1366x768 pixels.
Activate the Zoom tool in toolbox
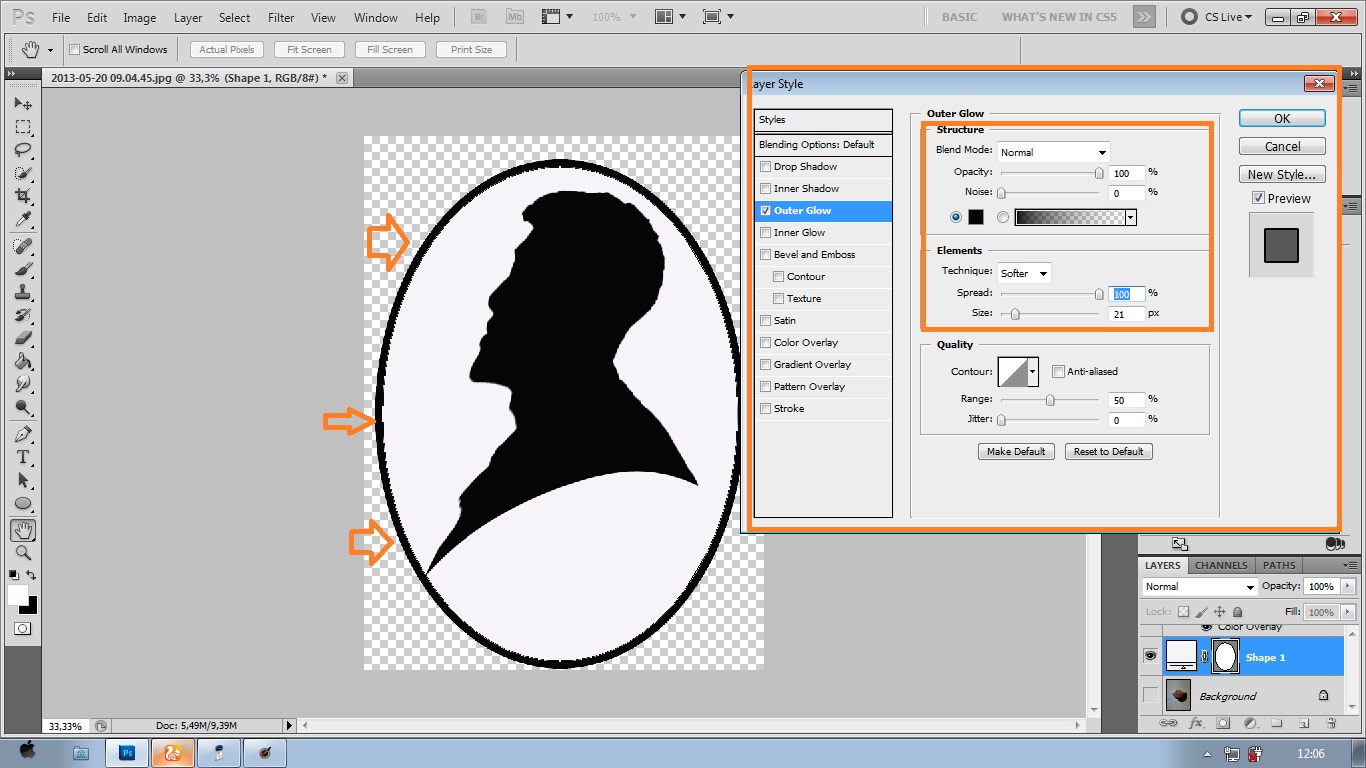[x=23, y=553]
